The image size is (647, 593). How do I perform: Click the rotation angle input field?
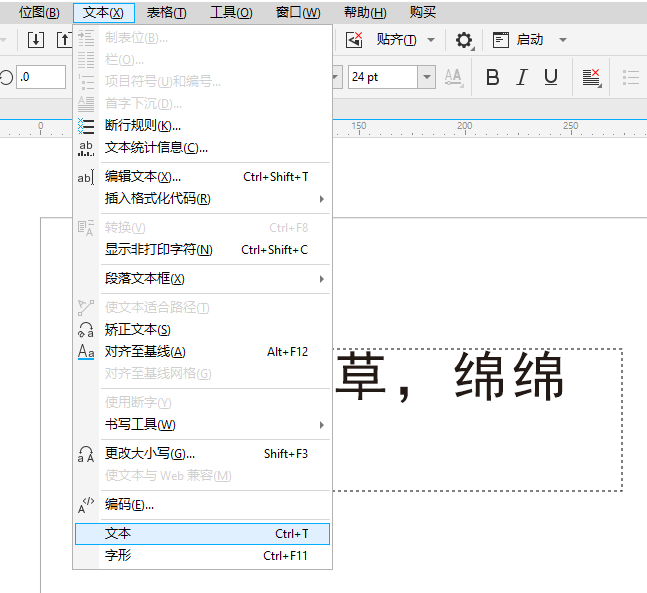point(41,77)
